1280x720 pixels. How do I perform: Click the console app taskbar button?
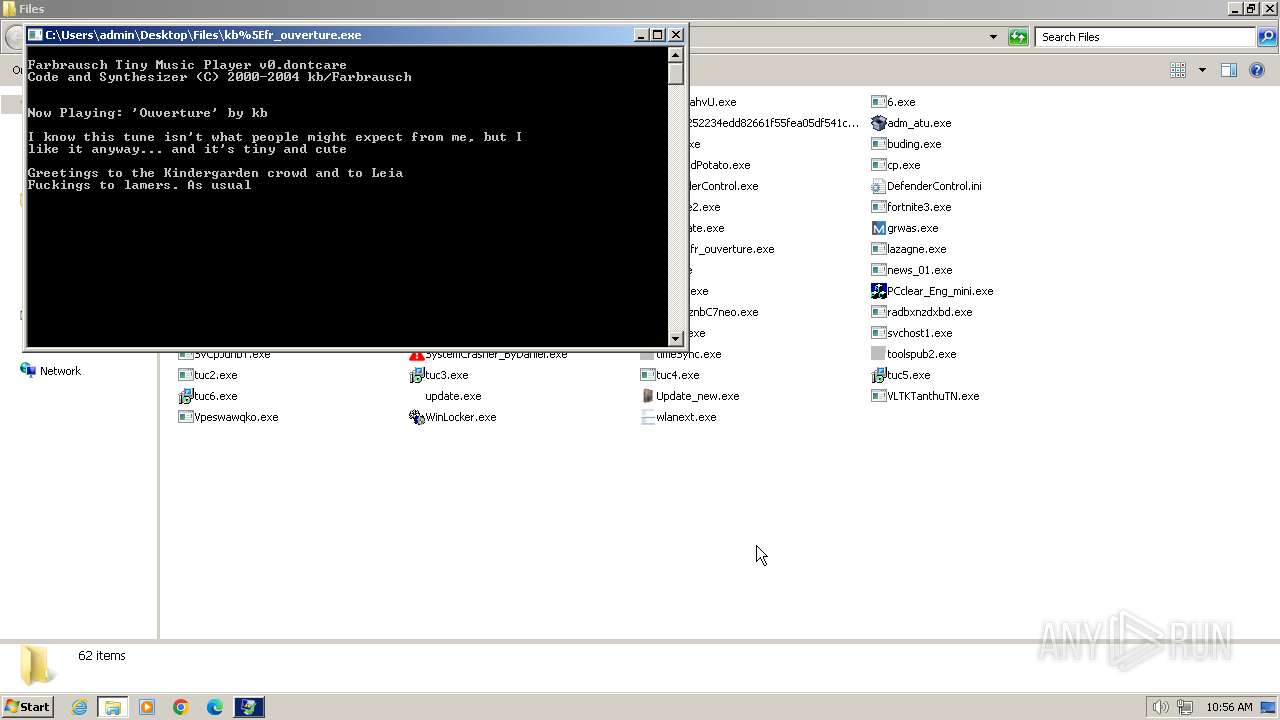coord(249,707)
